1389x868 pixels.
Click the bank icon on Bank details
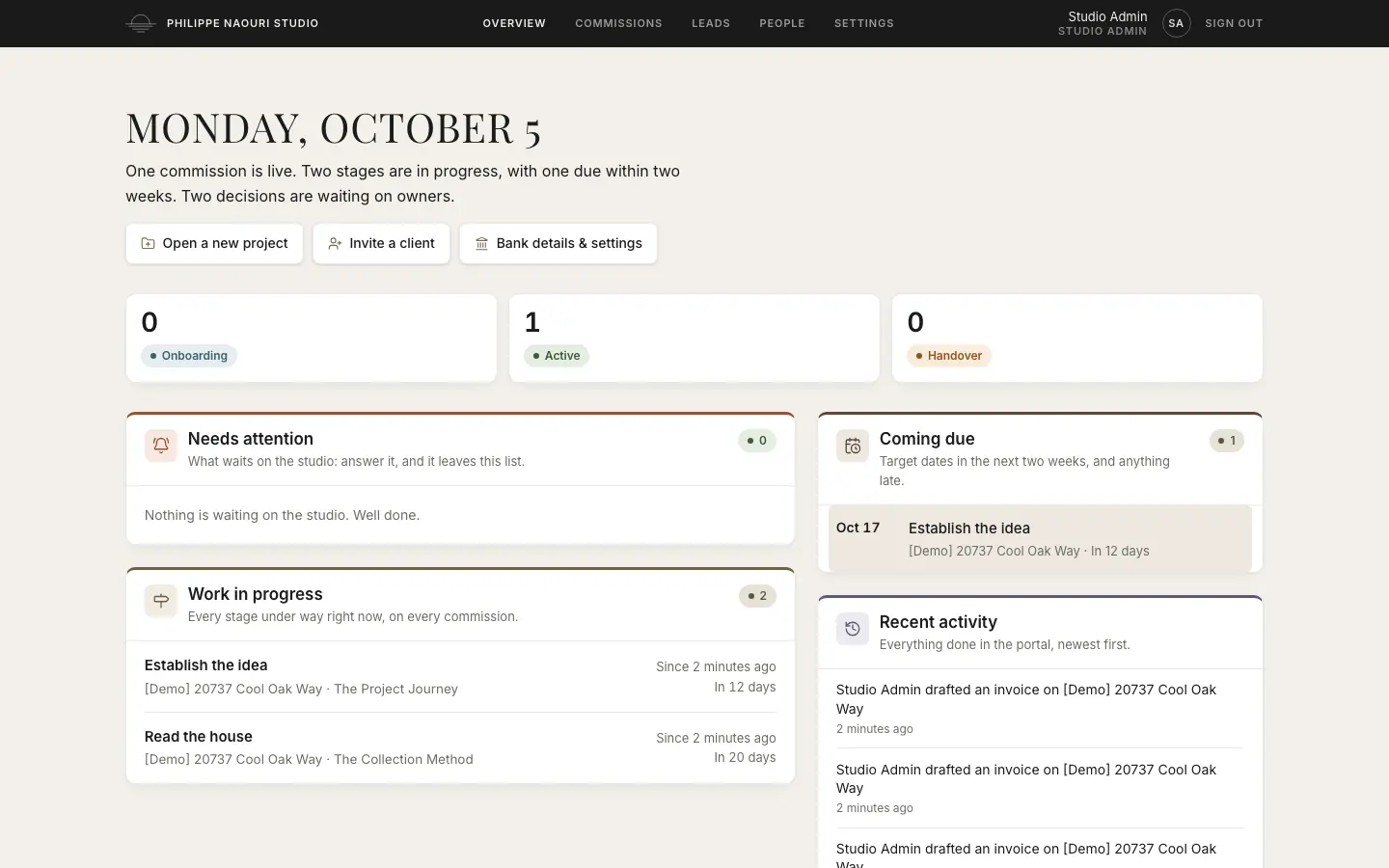[x=481, y=244]
